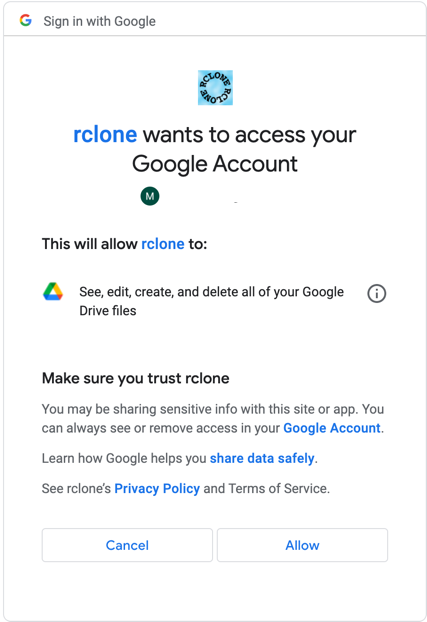Click the 'This will allow' label text
Image resolution: width=427 pixels, height=622 pixels.
tap(90, 244)
